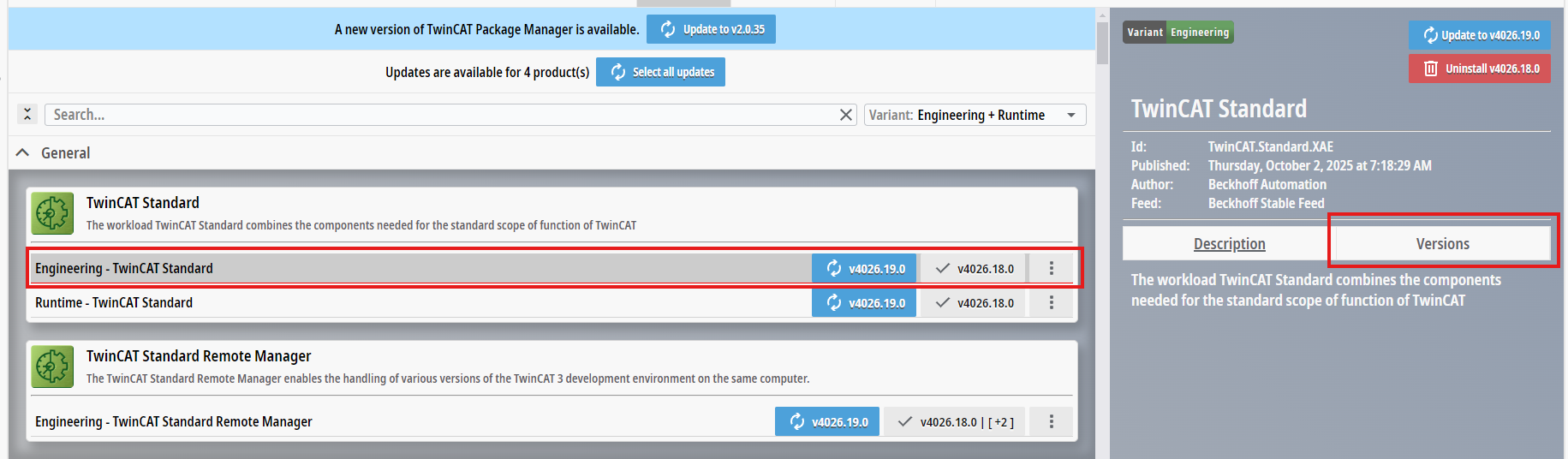1568x459 pixels.
Task: Open more options for Engineering - TwinCAT Standard
Action: point(1052,268)
